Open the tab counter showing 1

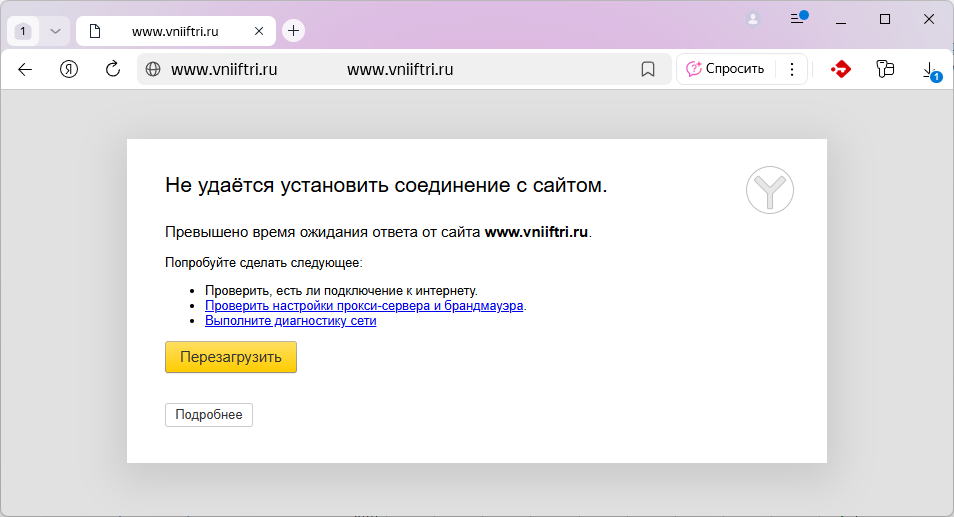pos(23,31)
